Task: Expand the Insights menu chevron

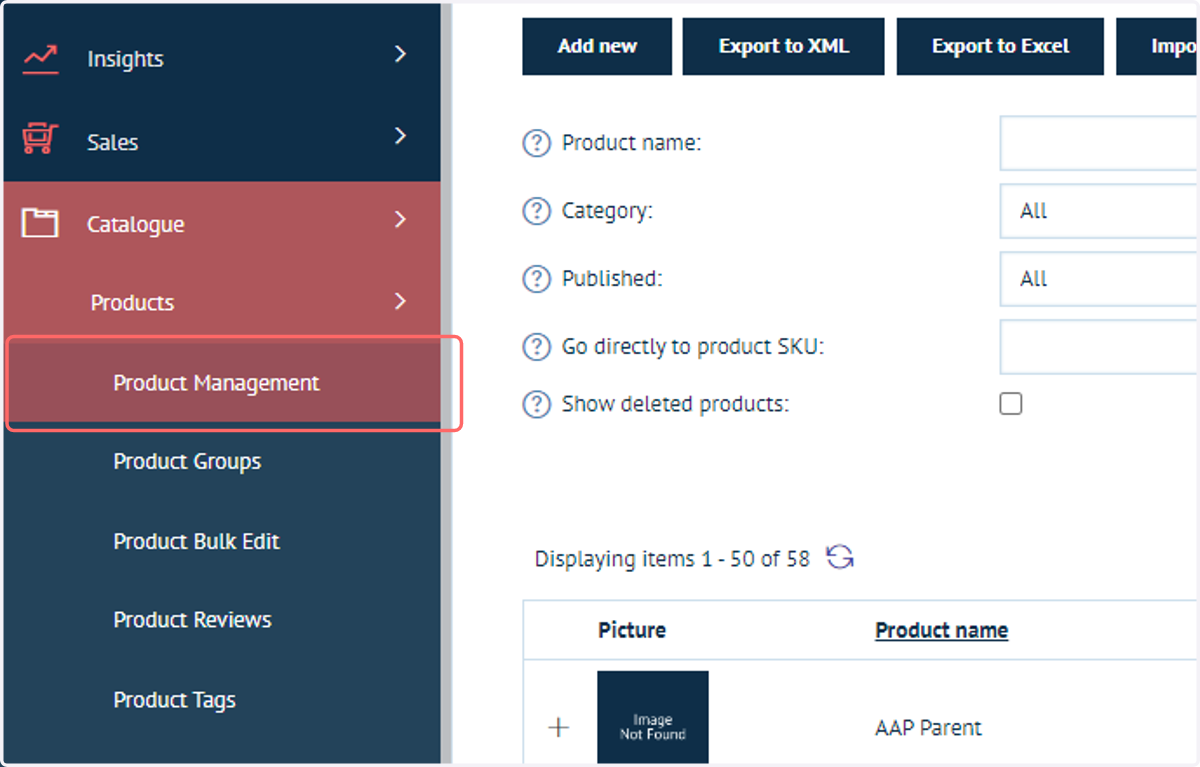Action: (401, 54)
